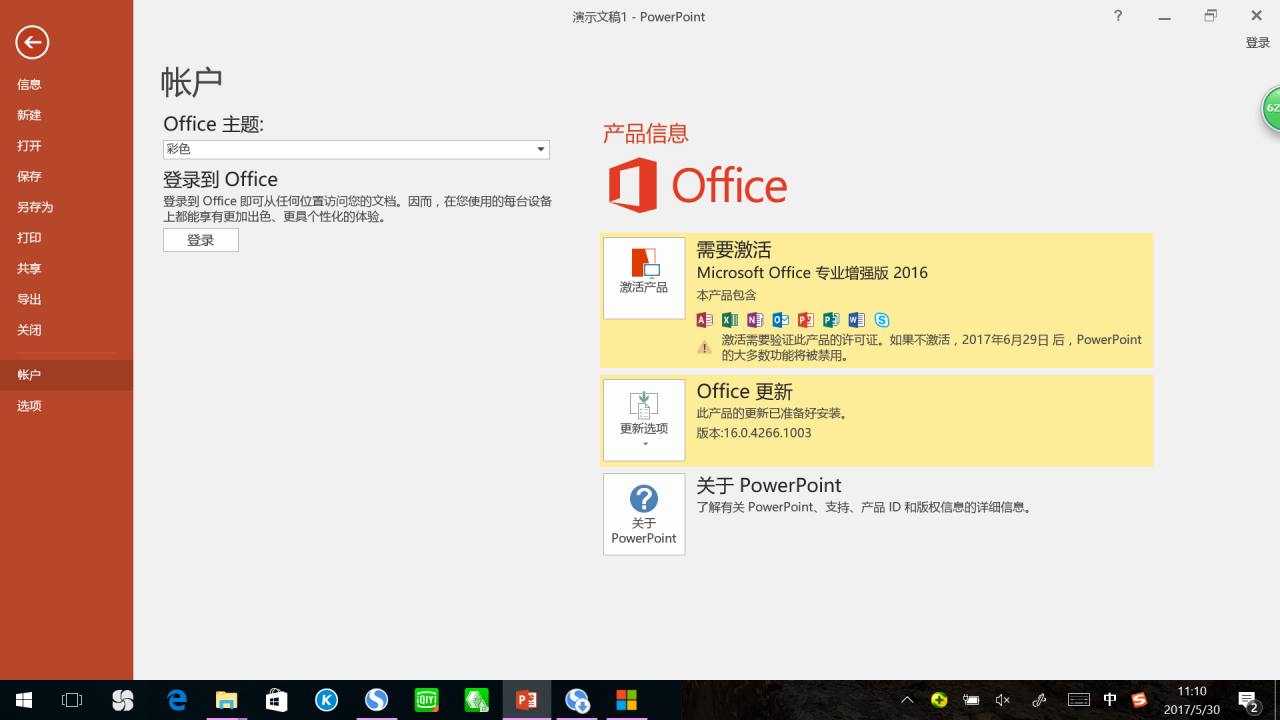
Task: Click the Word icon under 本产品包含
Action: (856, 319)
